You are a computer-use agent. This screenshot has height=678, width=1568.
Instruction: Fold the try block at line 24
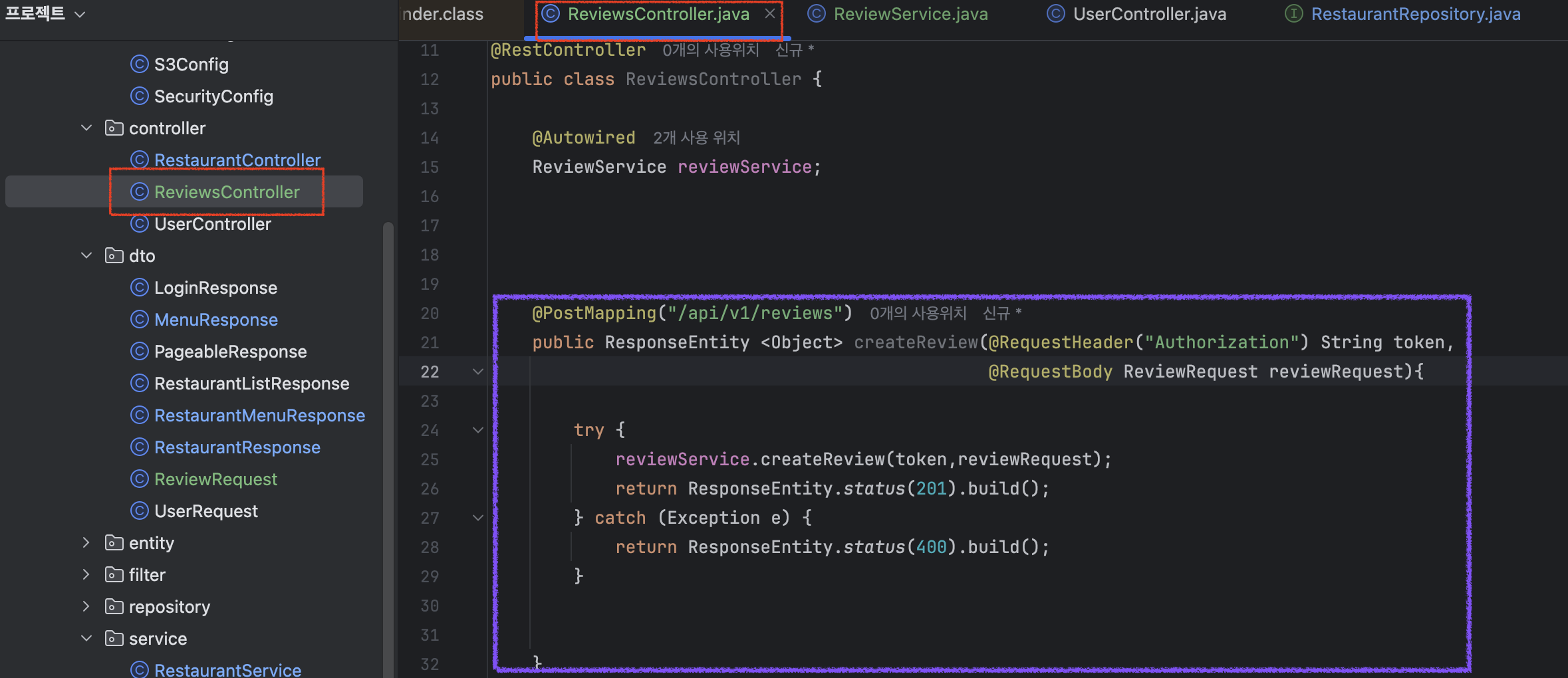coord(477,430)
